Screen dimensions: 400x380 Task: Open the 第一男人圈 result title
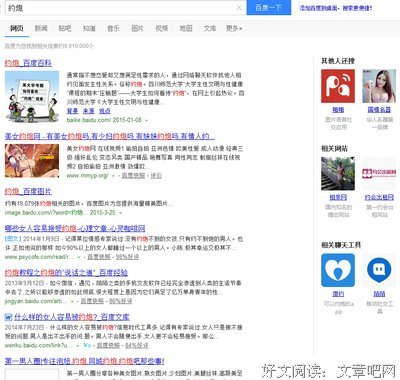click(x=84, y=361)
